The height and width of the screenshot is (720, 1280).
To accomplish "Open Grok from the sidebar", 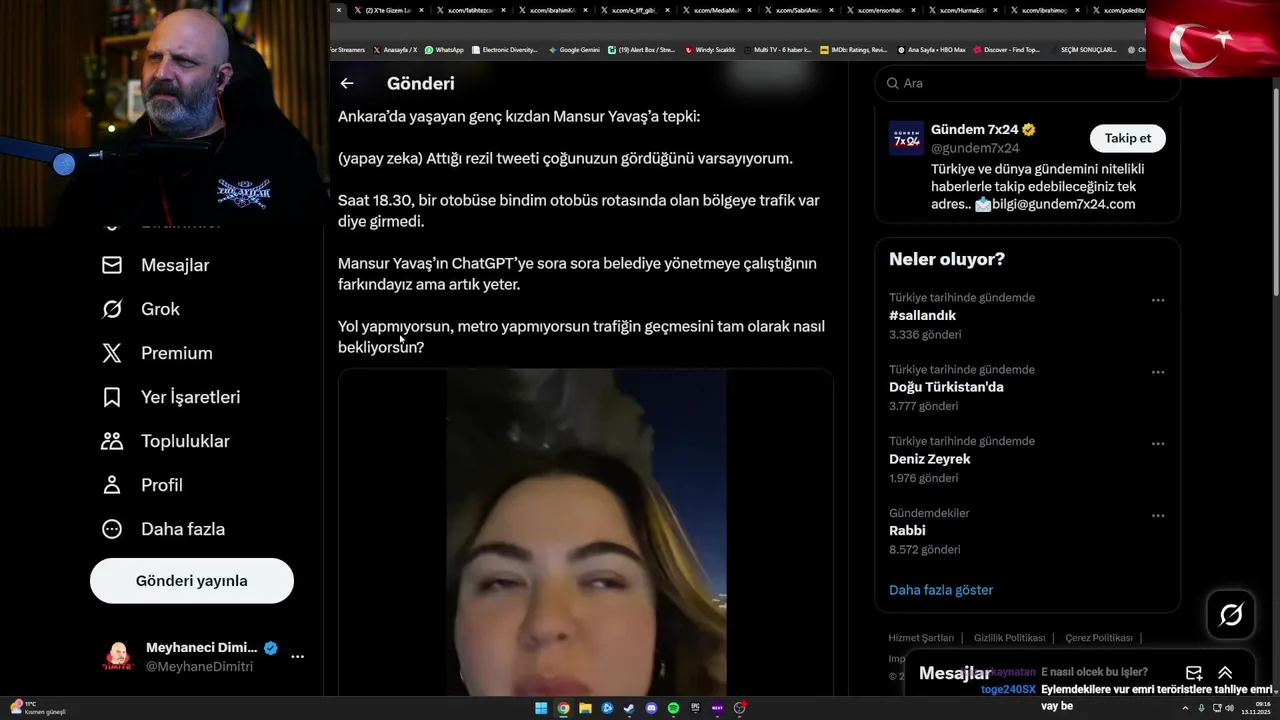I will [141, 309].
